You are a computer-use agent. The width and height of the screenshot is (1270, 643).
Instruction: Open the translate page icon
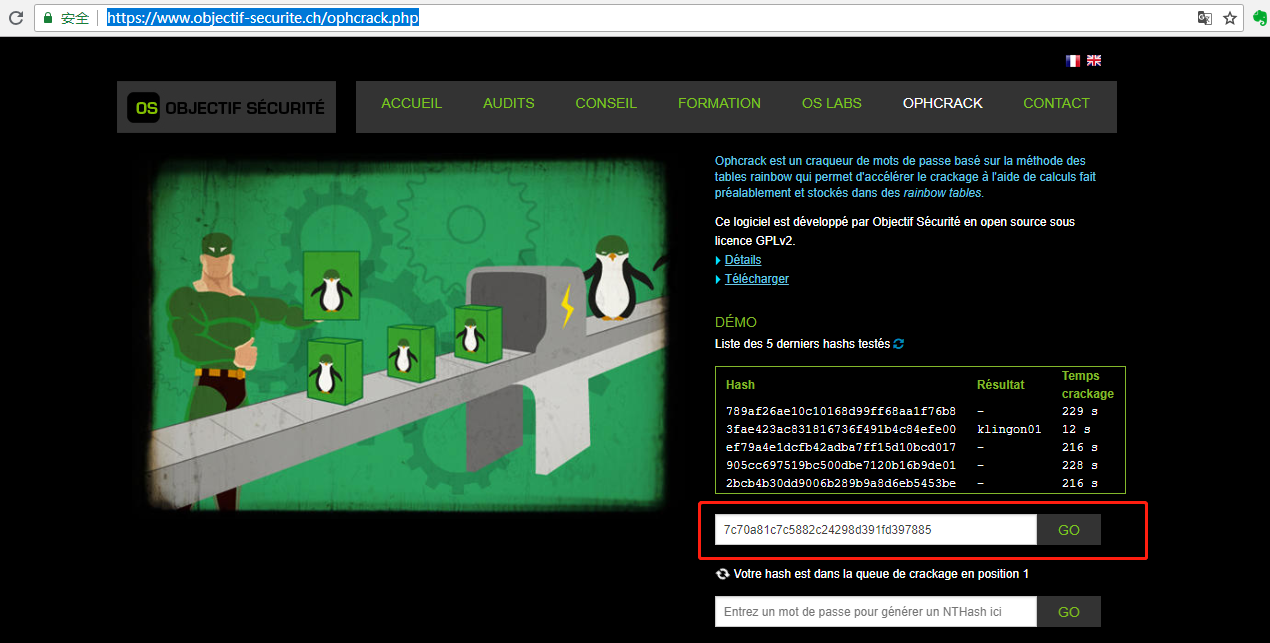coord(1205,18)
